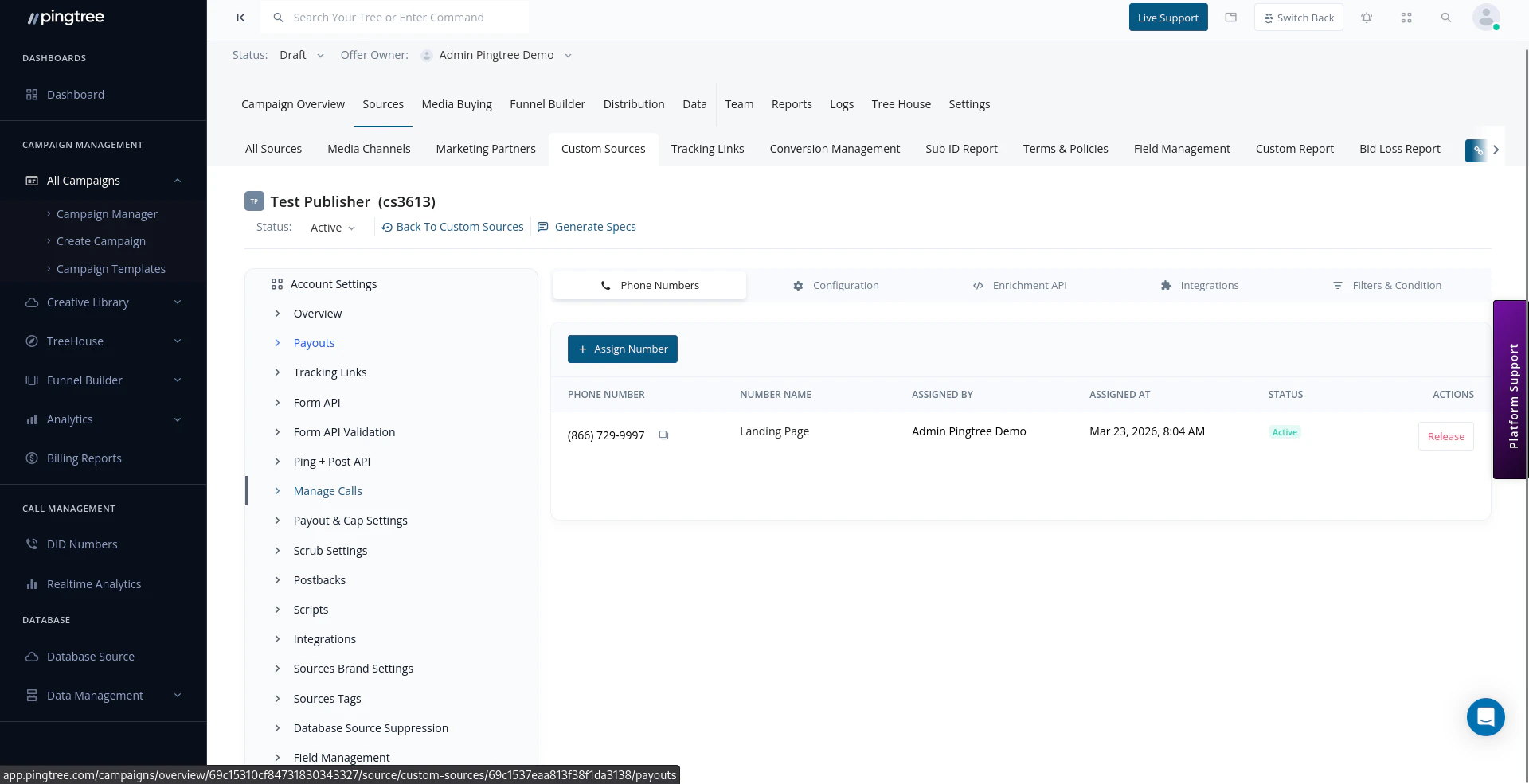This screenshot has height=784, width=1529.
Task: Click the Switch Back button
Action: (x=1298, y=18)
